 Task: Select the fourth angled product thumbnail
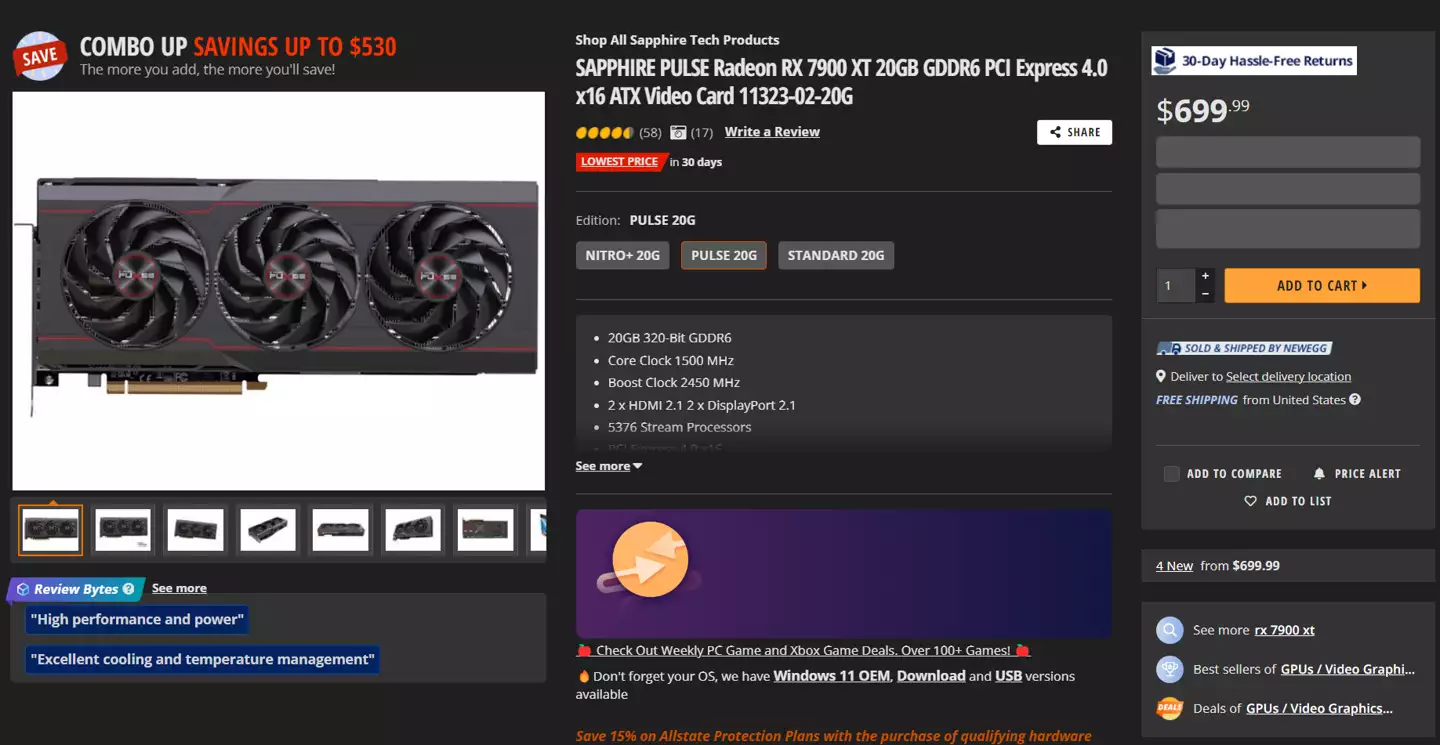tap(268, 530)
